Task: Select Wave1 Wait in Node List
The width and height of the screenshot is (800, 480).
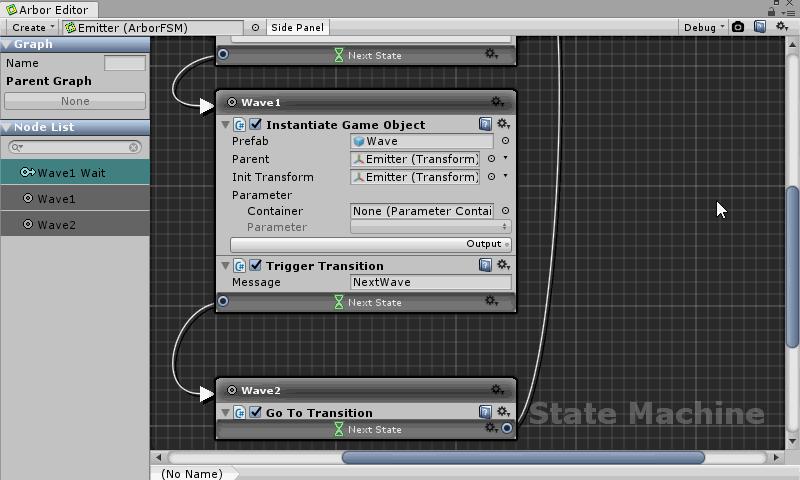Action: (x=75, y=172)
